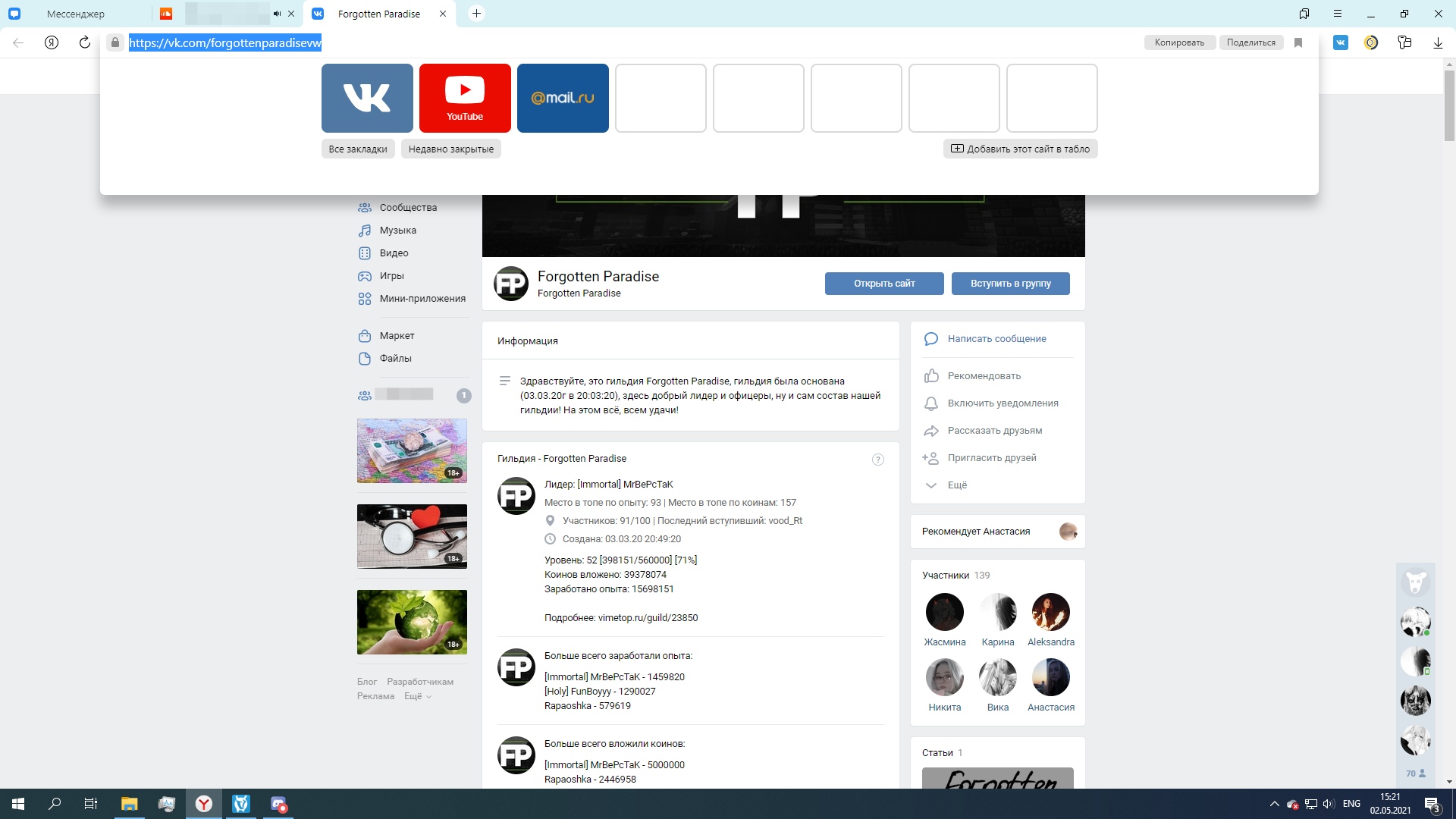Reload the page with the refresh icon

coord(85,42)
